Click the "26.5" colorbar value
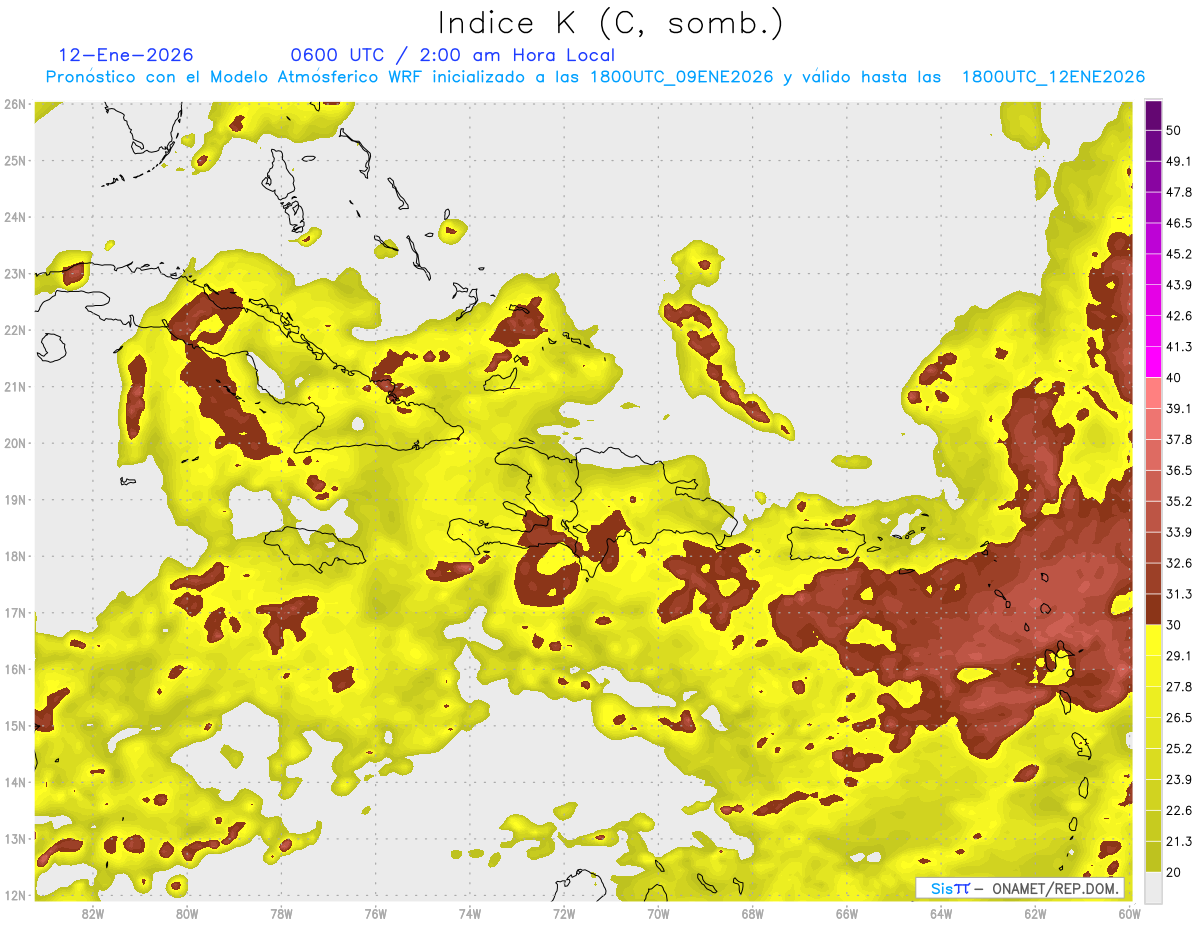The image size is (1200, 927). 1179,718
